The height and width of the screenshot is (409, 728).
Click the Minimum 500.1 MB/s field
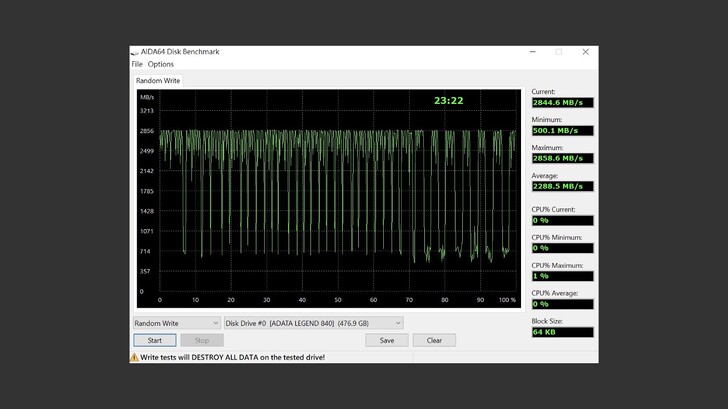coord(562,131)
